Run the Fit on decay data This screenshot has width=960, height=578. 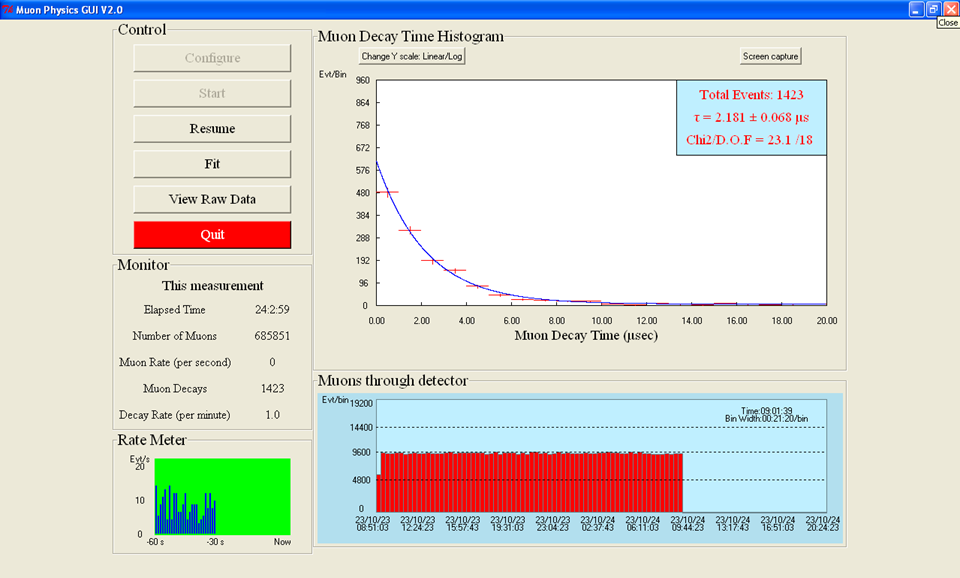[x=212, y=164]
